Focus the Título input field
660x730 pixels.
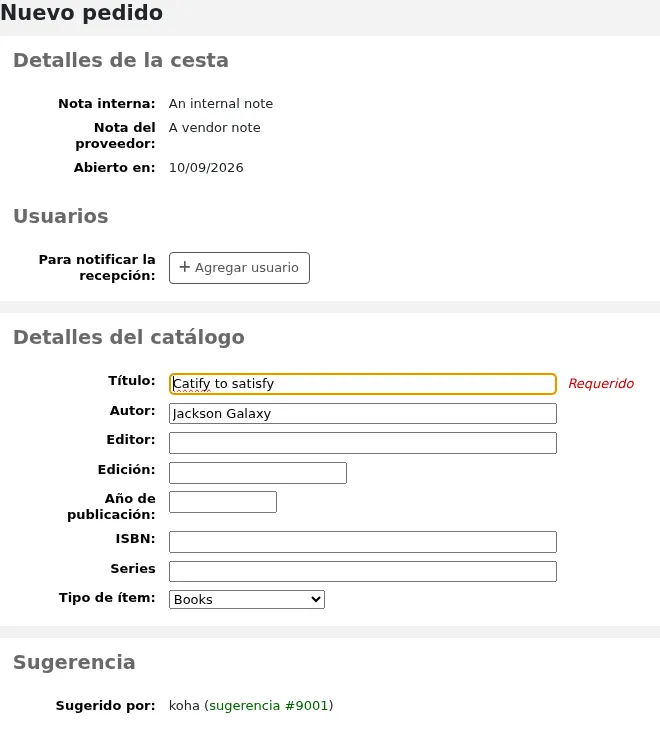click(363, 384)
